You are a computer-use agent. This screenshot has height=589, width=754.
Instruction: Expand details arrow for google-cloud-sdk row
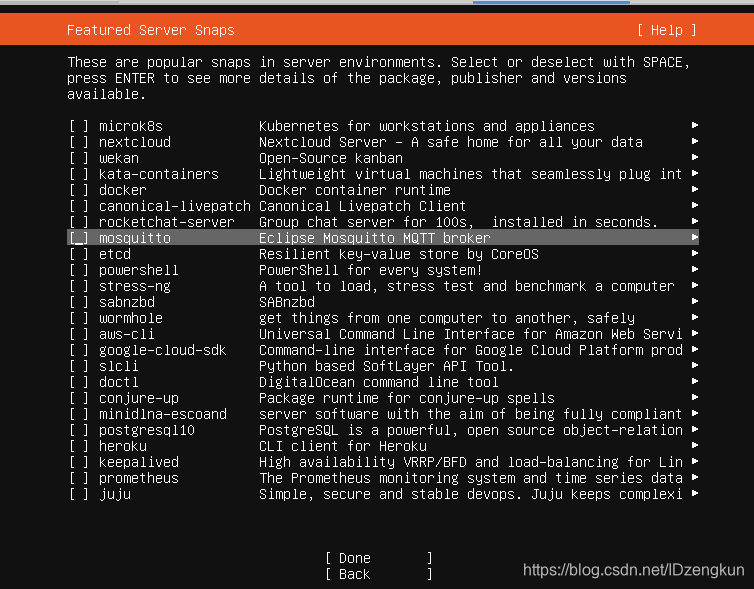(695, 349)
